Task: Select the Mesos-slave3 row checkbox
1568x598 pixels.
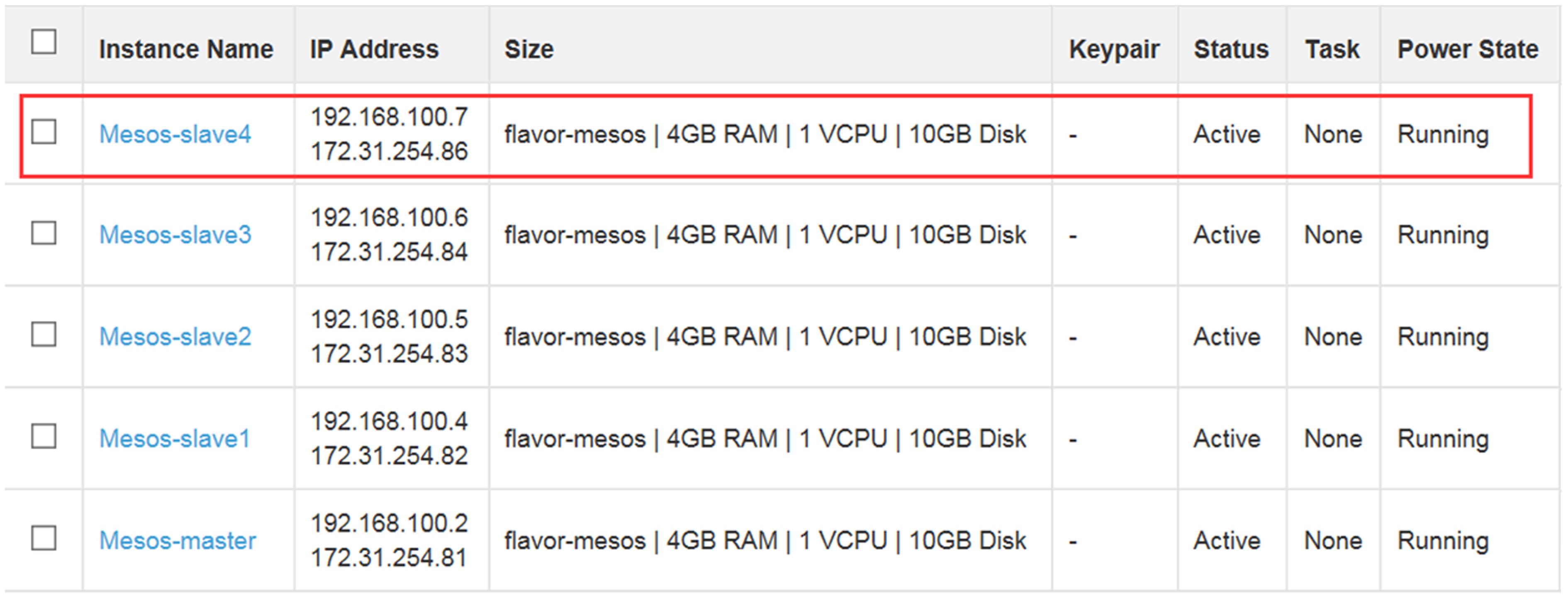Action: (44, 233)
